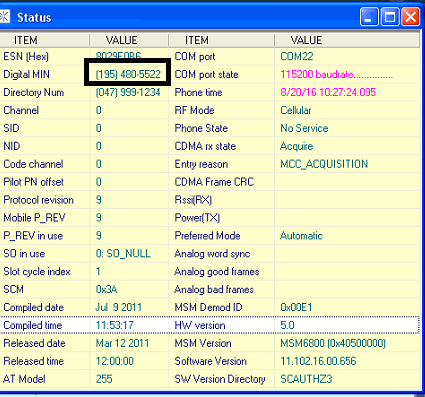Screen dimensions: 425x397
Task: Select the AT Model value 255
Action: click(x=104, y=379)
